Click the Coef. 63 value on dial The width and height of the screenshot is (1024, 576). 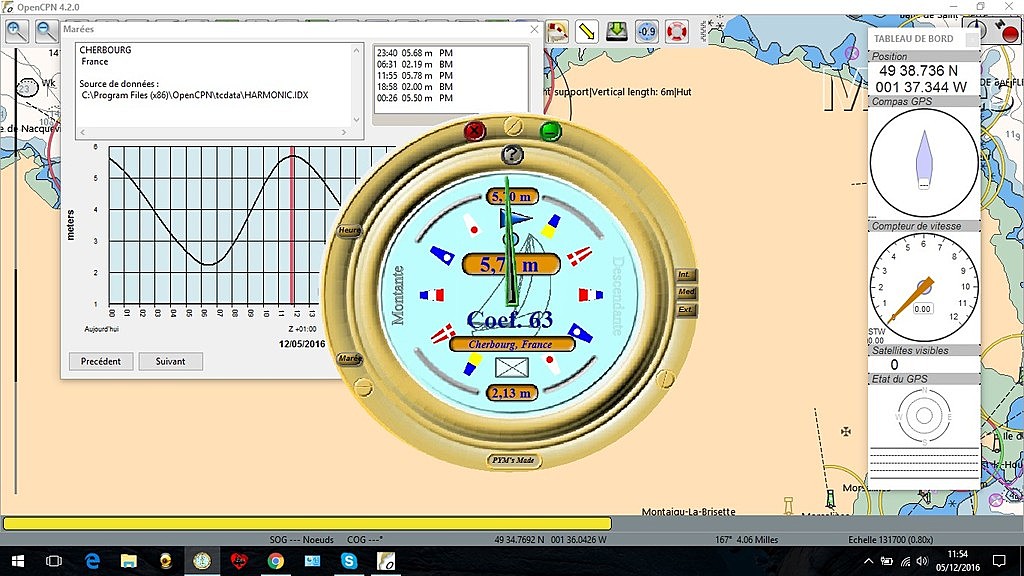point(510,319)
